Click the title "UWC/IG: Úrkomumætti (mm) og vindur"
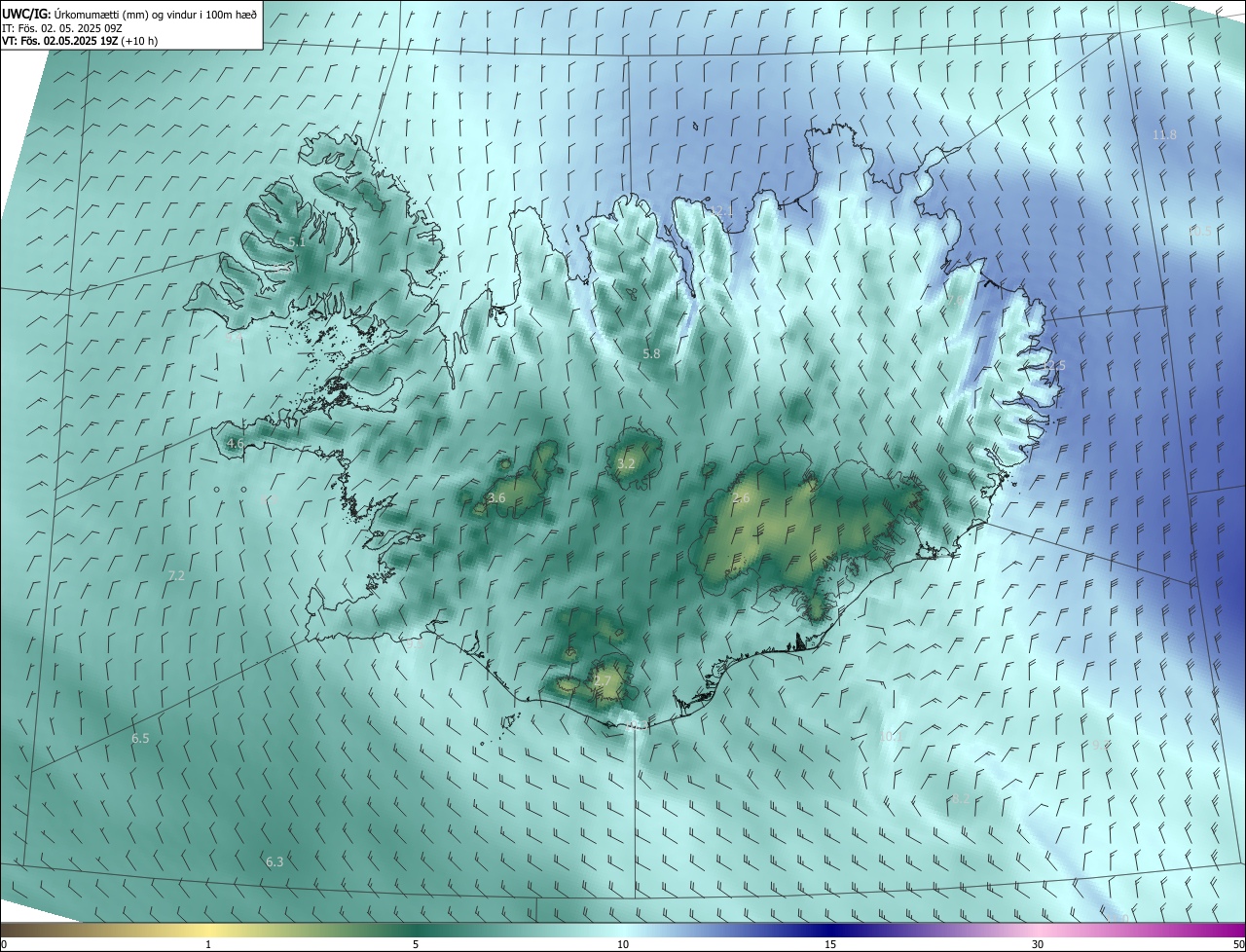This screenshot has width=1246, height=952. coord(129,15)
